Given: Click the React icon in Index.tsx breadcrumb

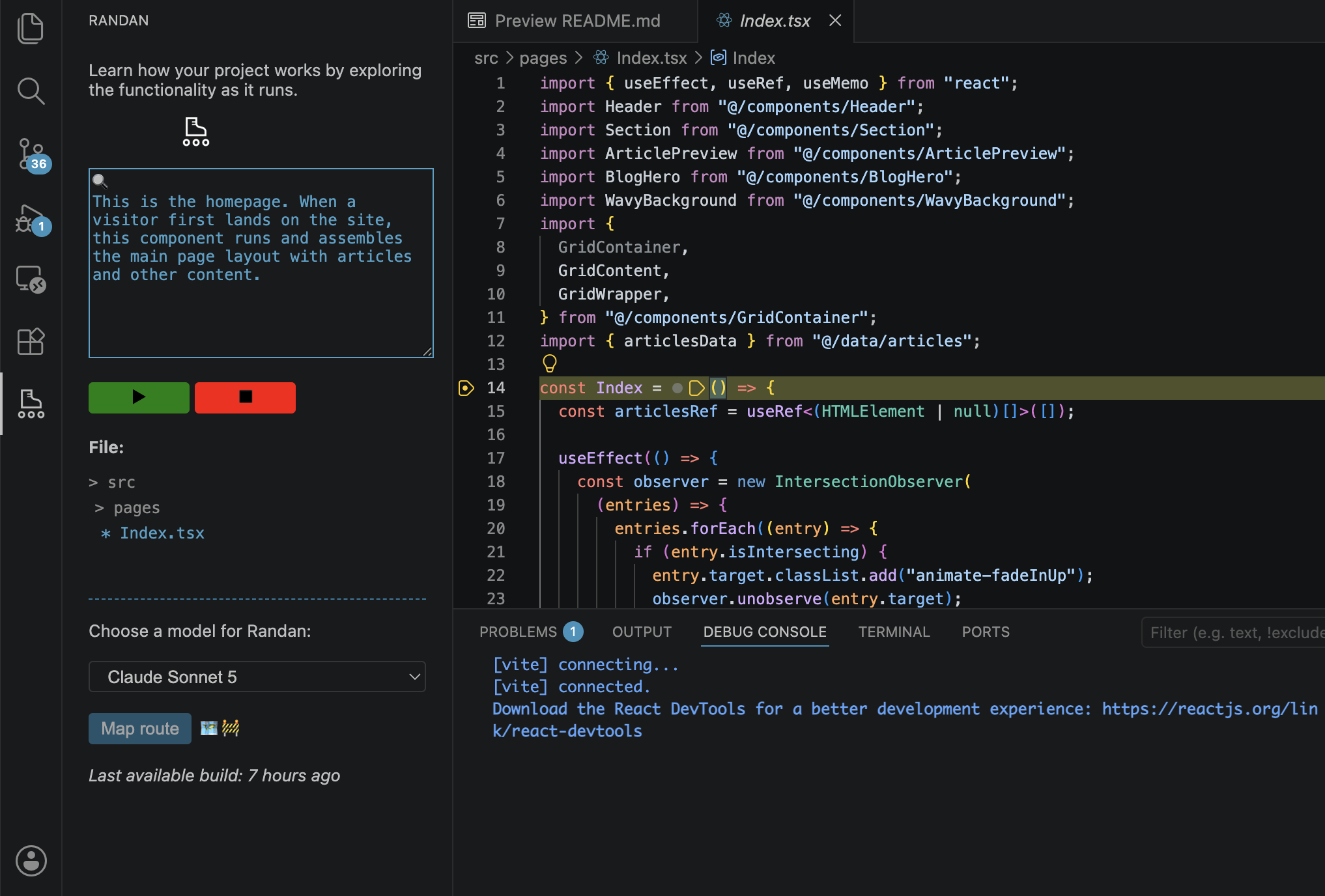Looking at the screenshot, I should (601, 58).
